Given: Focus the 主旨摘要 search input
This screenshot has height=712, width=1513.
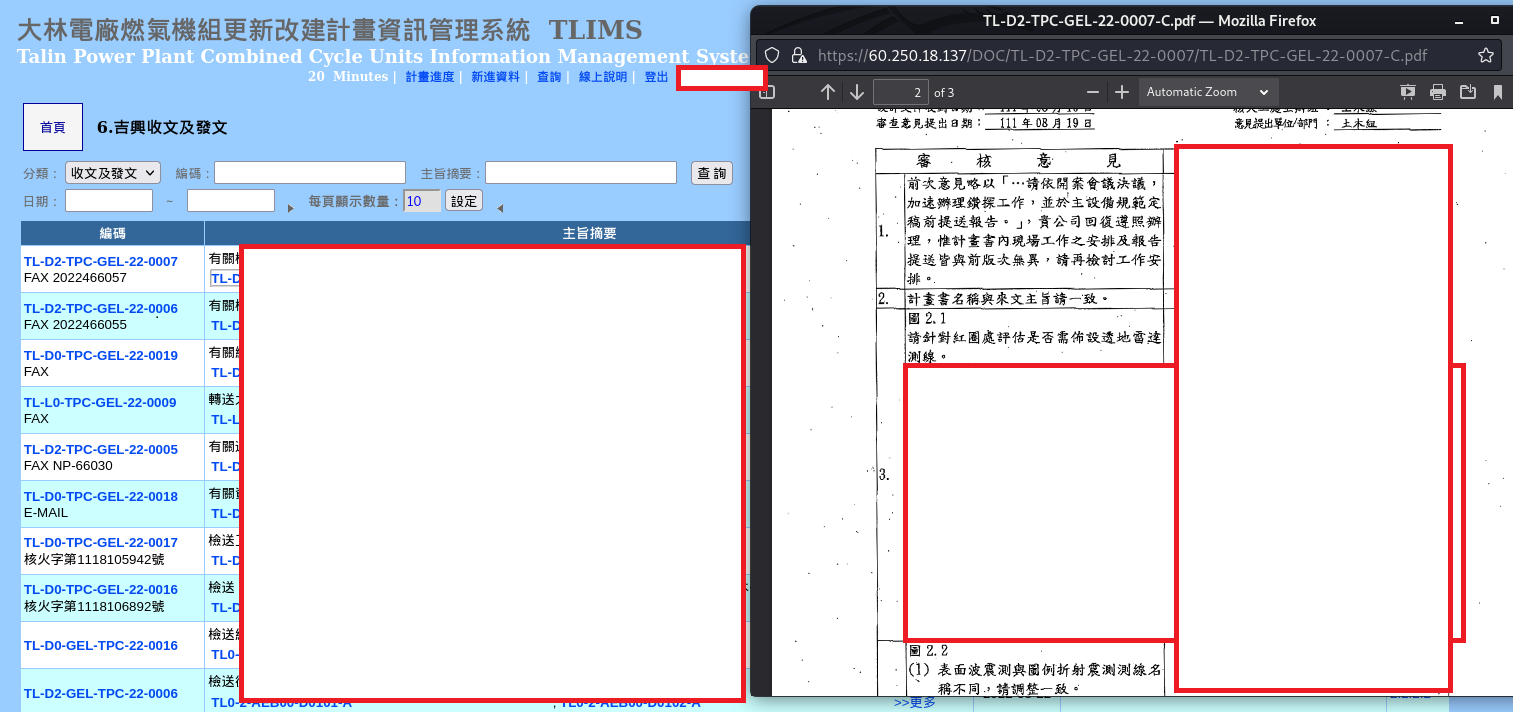Looking at the screenshot, I should click(x=581, y=173).
